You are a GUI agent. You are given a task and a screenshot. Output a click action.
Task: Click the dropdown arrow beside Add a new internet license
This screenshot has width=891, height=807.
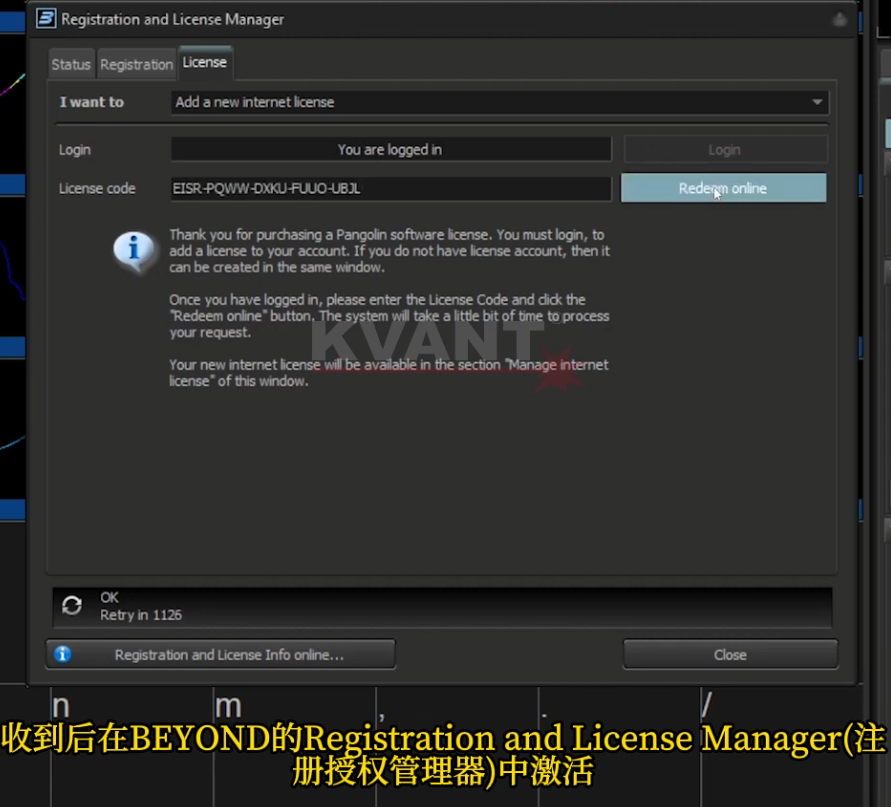[817, 102]
